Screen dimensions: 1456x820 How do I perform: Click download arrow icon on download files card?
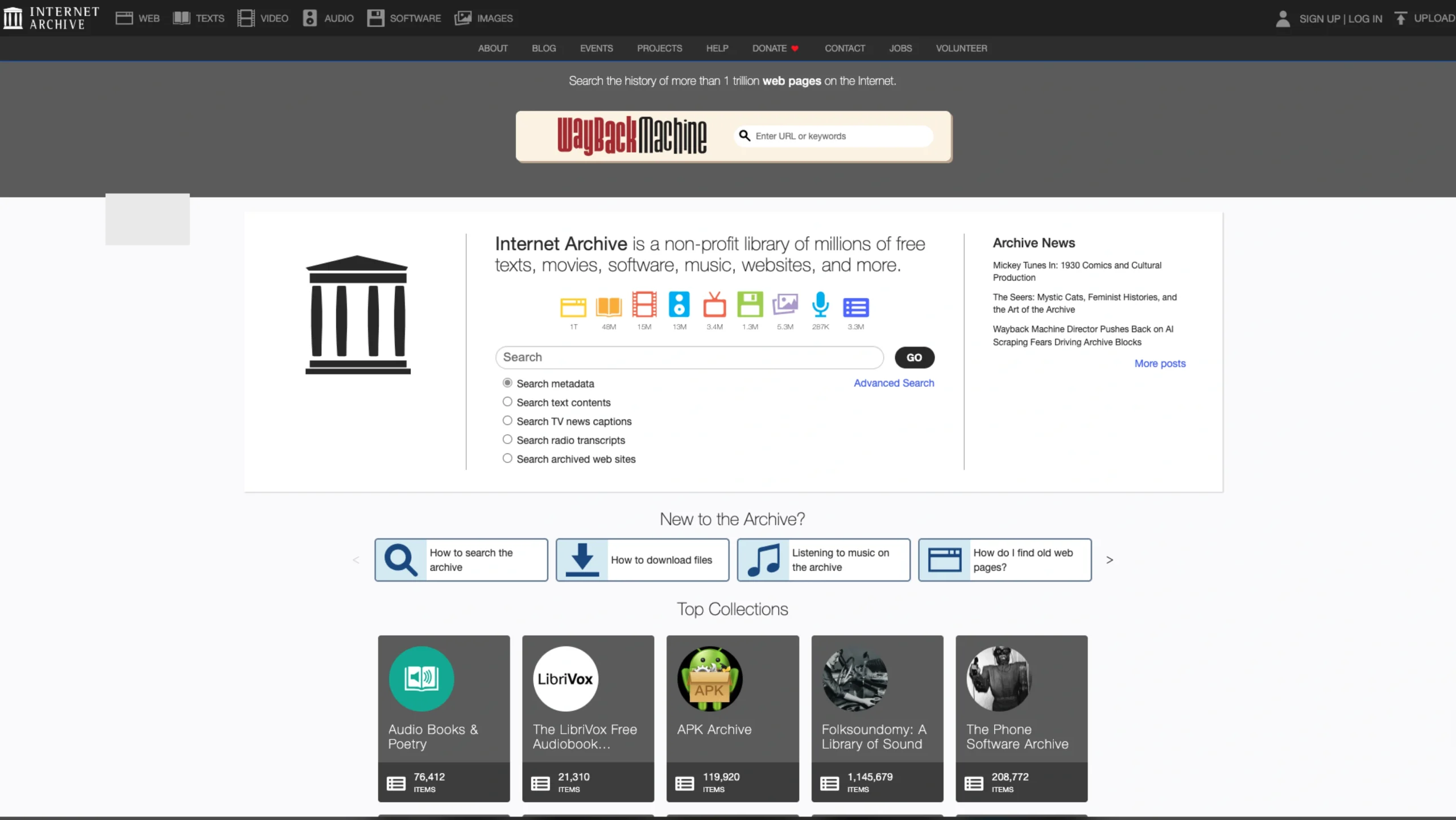click(x=582, y=561)
